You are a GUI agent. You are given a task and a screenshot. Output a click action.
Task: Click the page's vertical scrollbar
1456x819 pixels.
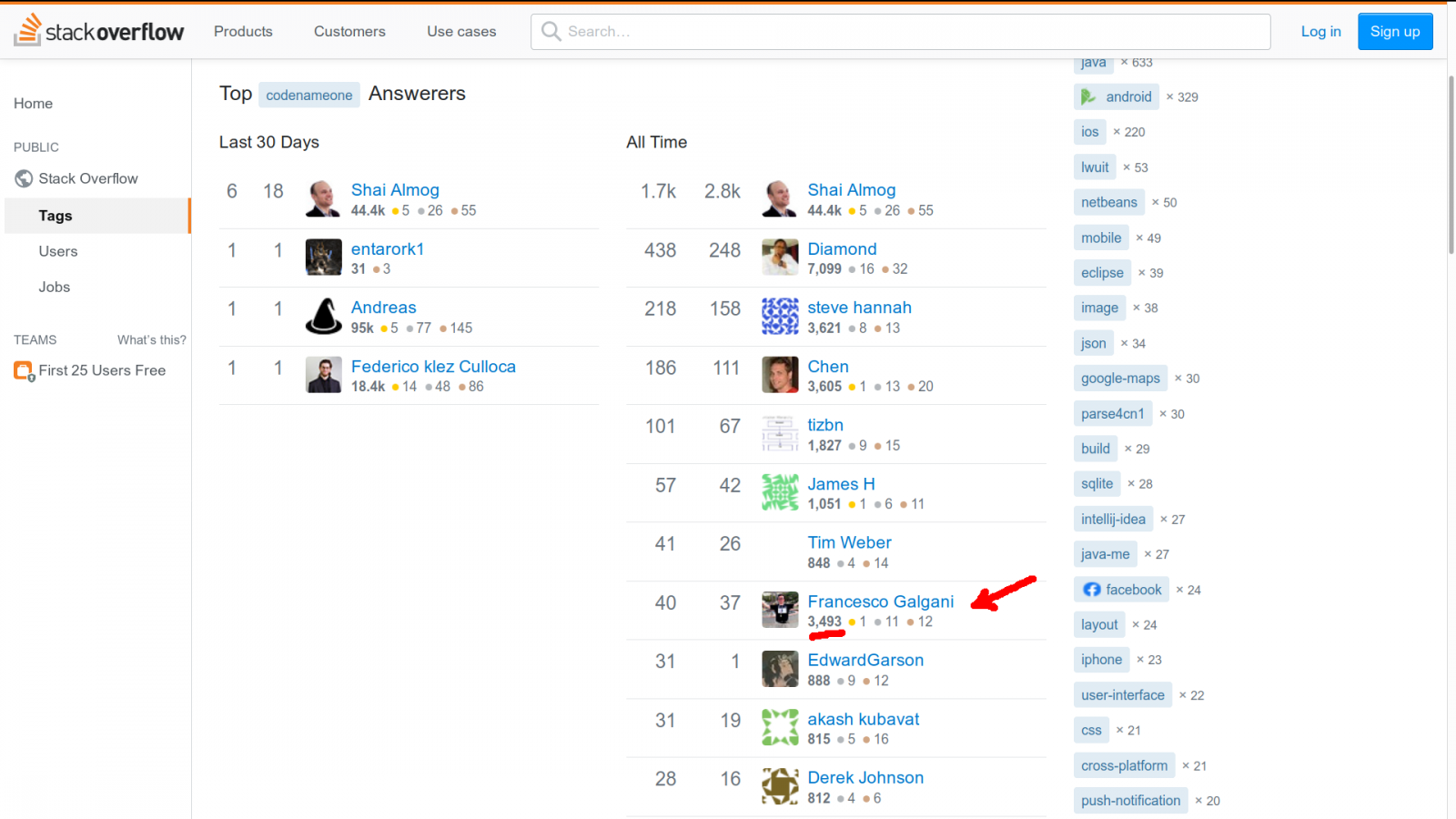coord(1451,164)
